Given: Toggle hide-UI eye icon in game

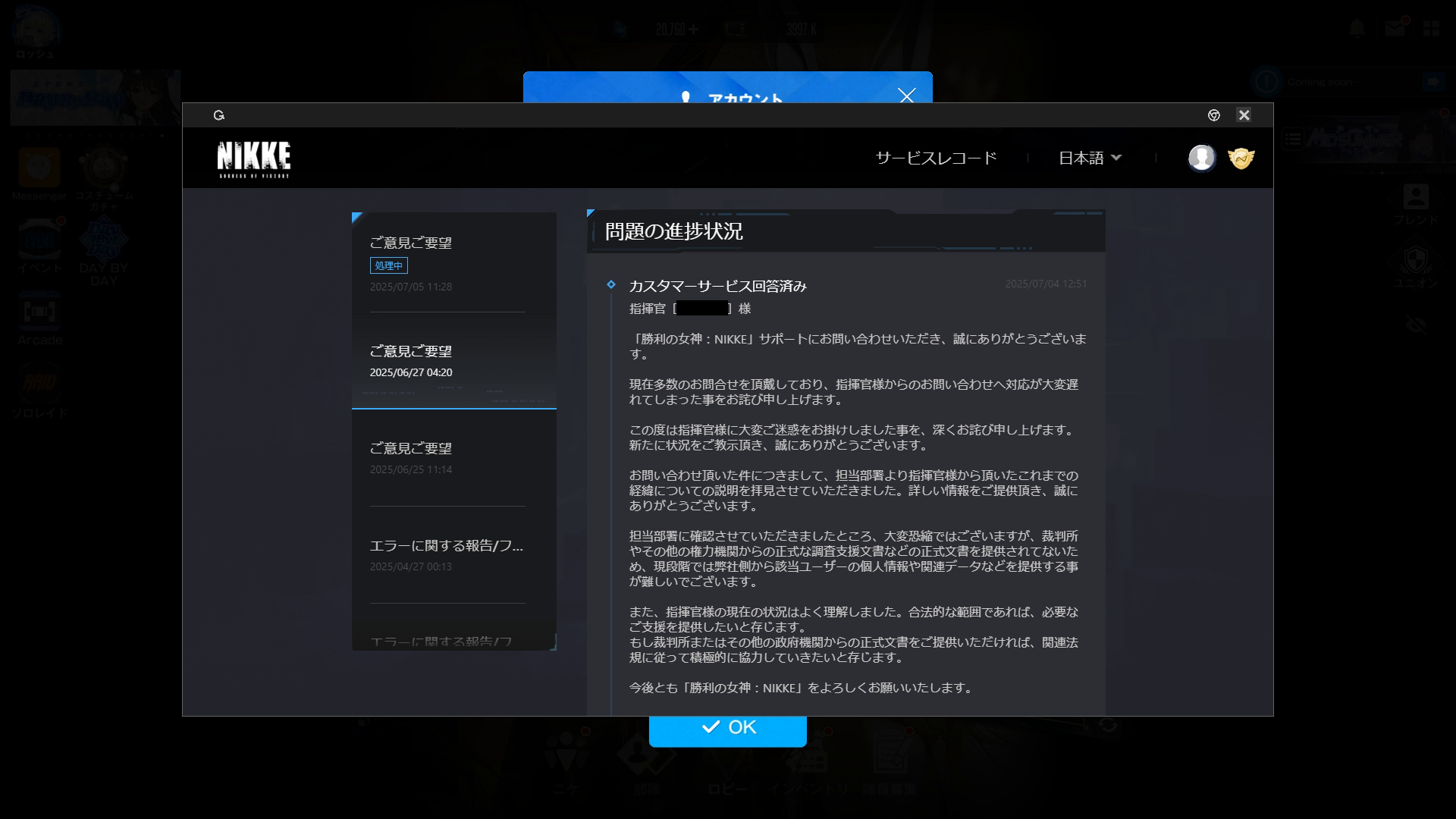Looking at the screenshot, I should tap(1415, 326).
